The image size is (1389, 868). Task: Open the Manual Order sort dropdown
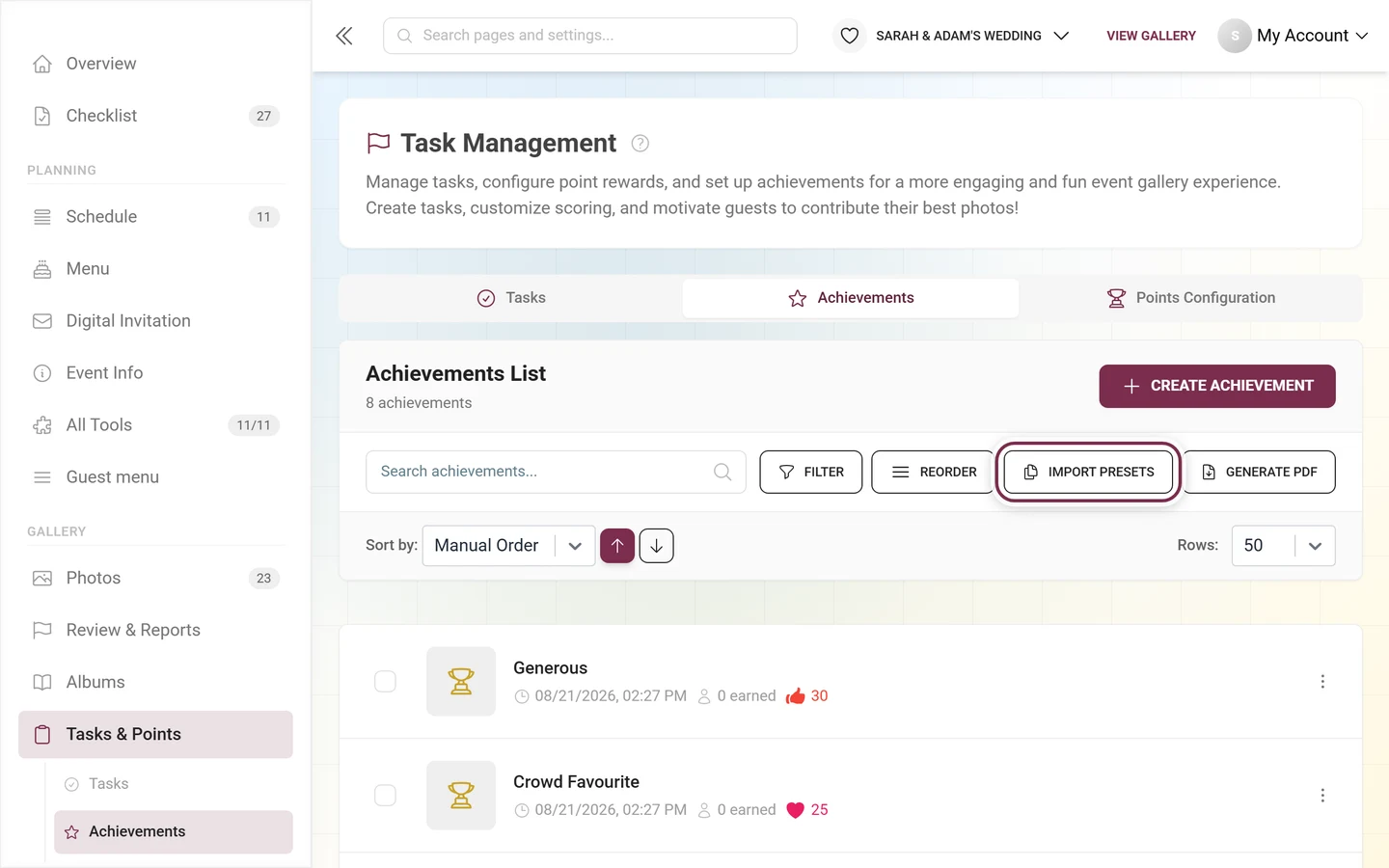pyautogui.click(x=508, y=546)
